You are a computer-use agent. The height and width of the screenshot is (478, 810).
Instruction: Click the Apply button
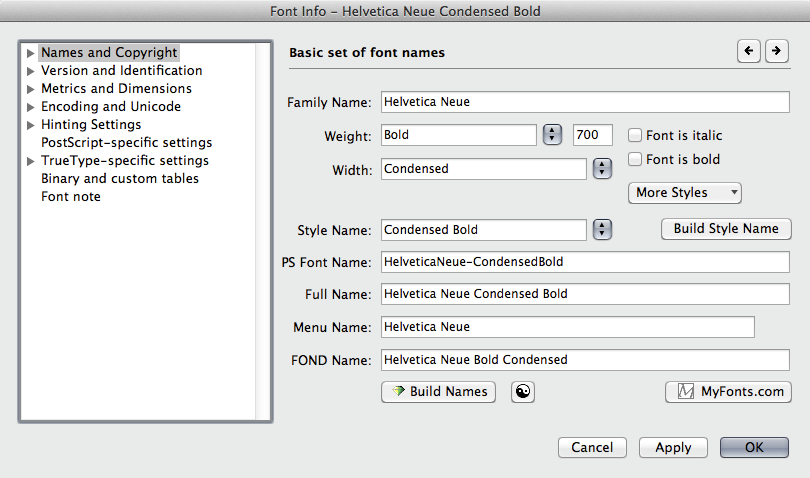coord(673,448)
